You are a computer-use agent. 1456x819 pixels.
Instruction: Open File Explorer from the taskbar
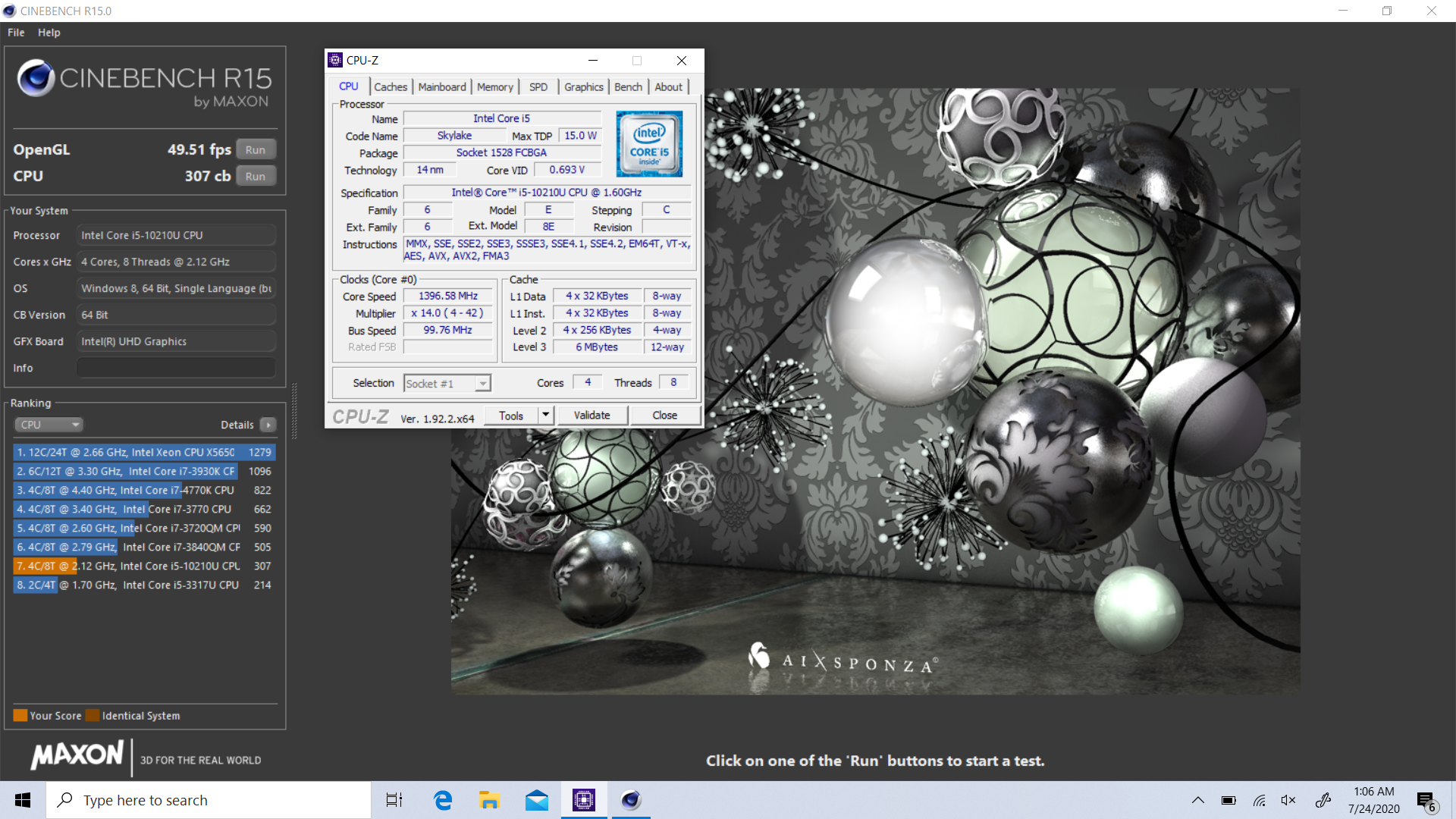(x=489, y=800)
